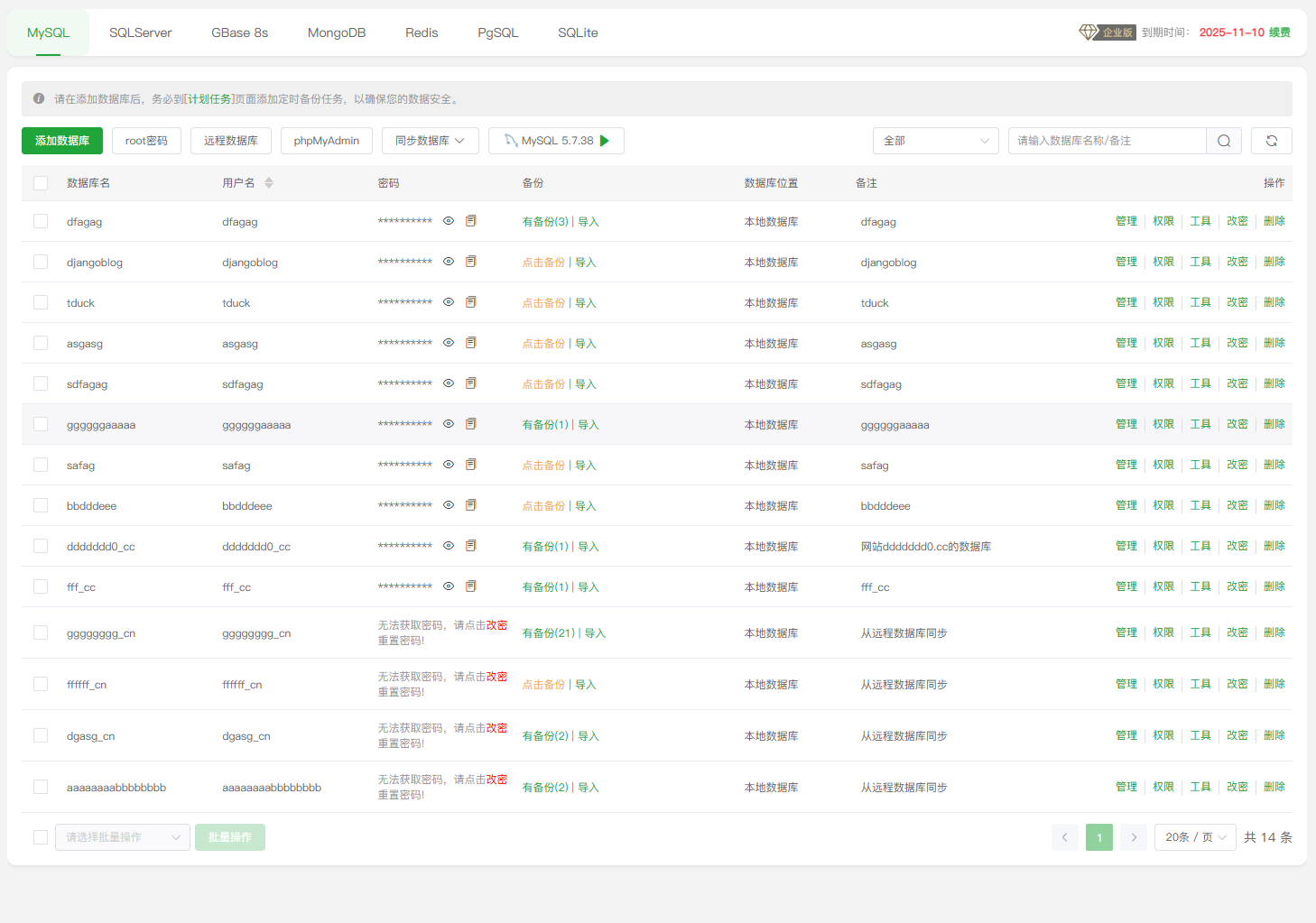Screen dimensions: 1316x923
Task: Click the refresh list icon
Action: (1271, 141)
